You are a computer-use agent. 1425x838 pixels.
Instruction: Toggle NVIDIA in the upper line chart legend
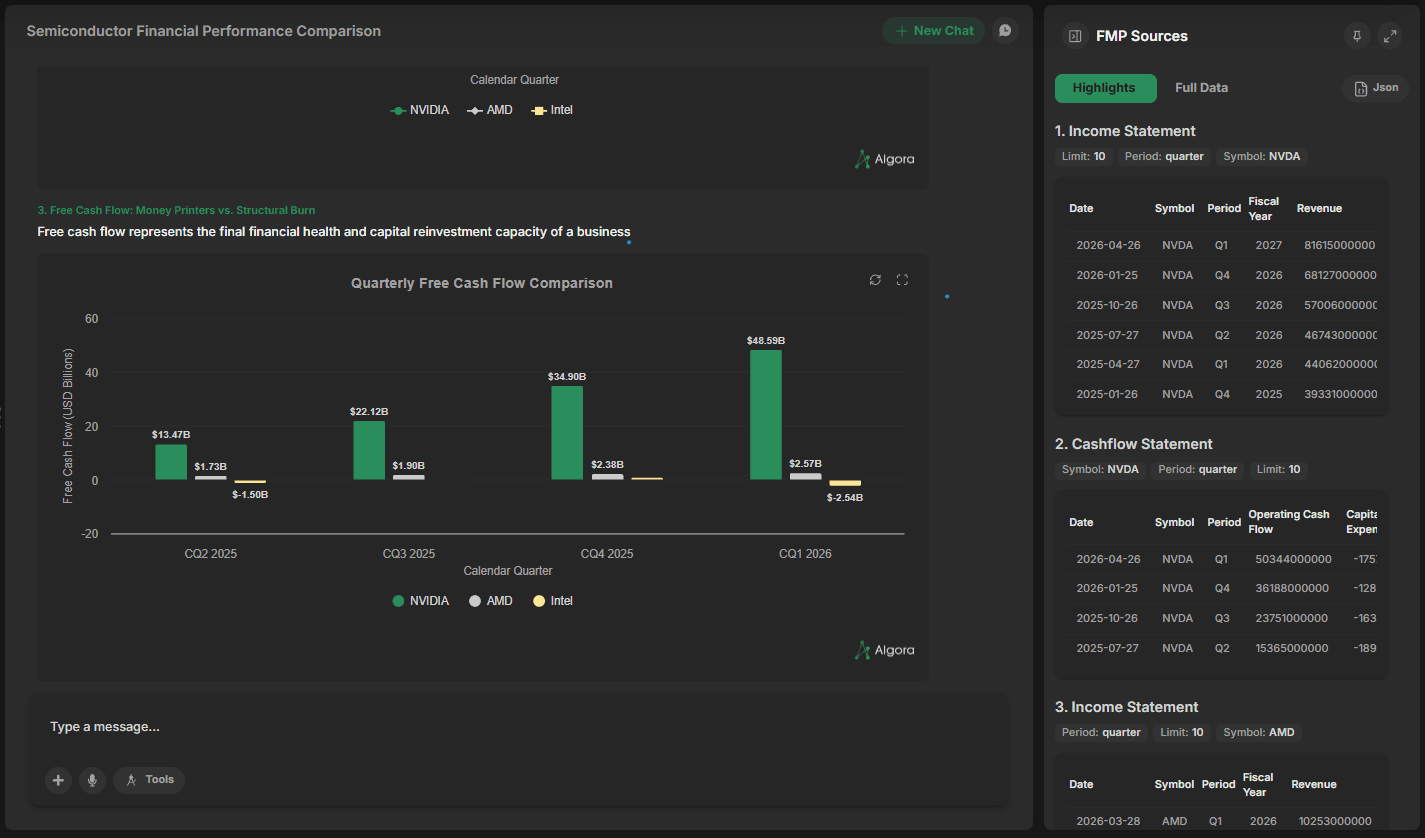(419, 110)
